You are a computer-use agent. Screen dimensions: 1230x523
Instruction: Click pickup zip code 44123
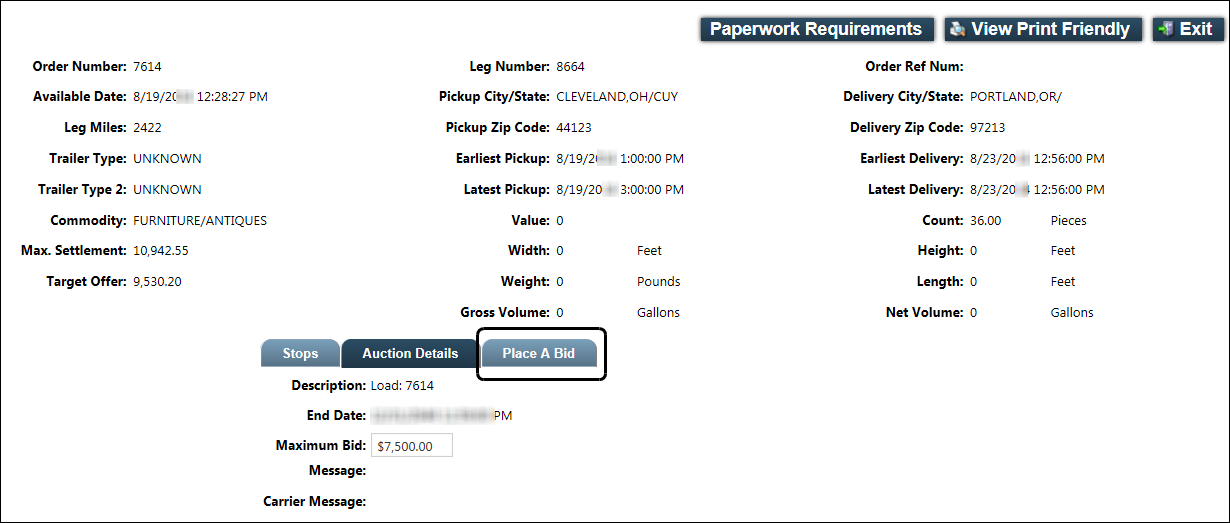coord(574,128)
